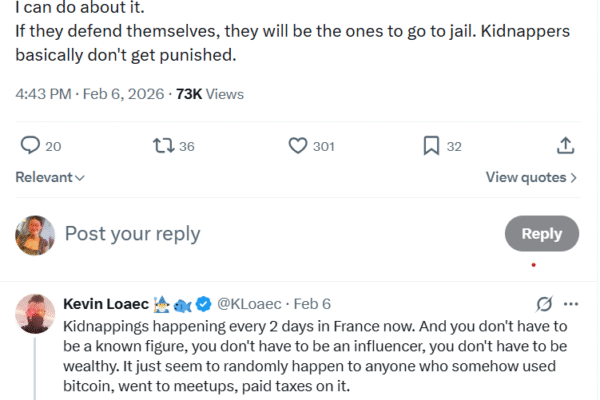Open the share post icon

565,146
